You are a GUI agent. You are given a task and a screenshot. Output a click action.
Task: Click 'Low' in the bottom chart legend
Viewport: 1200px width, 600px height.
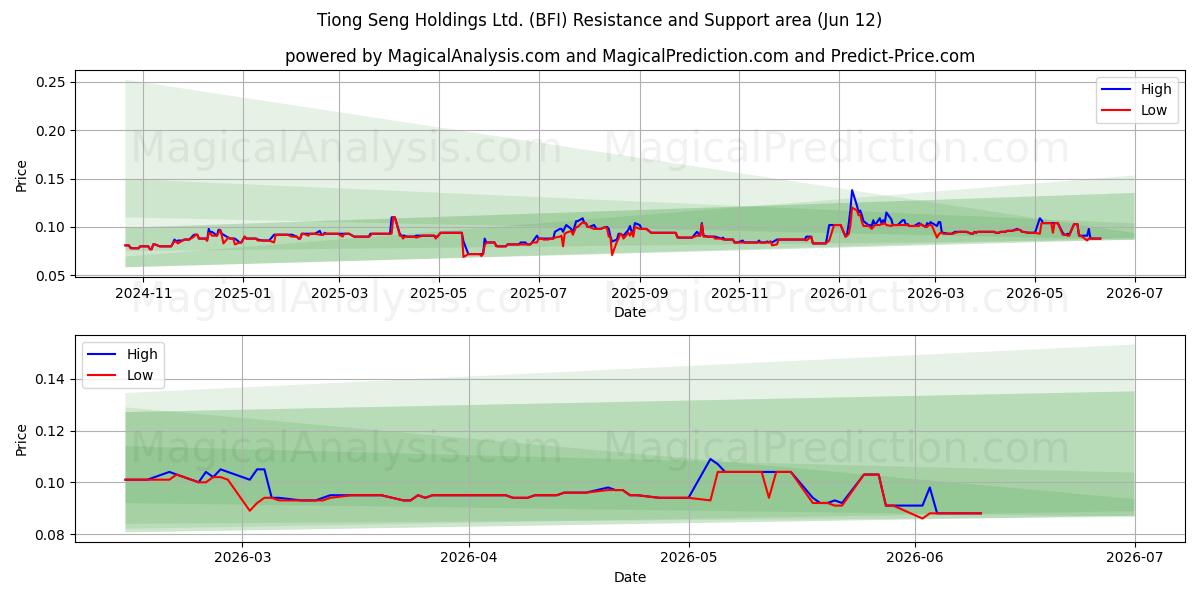click(x=140, y=375)
